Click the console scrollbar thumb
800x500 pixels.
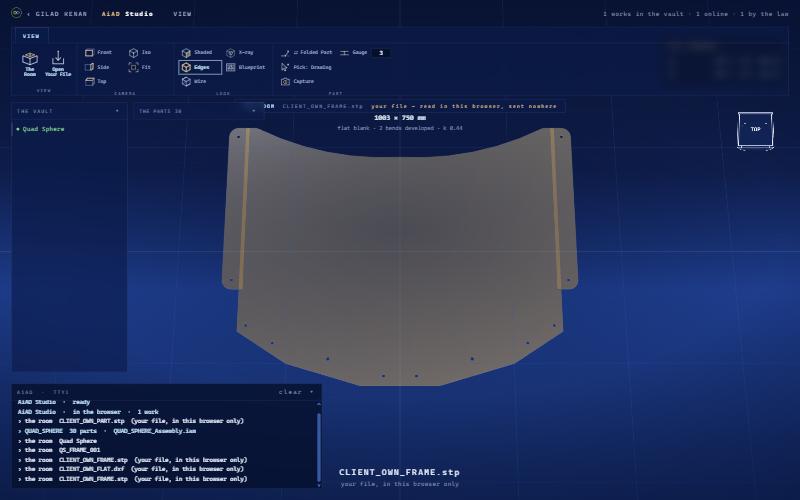tap(319, 446)
